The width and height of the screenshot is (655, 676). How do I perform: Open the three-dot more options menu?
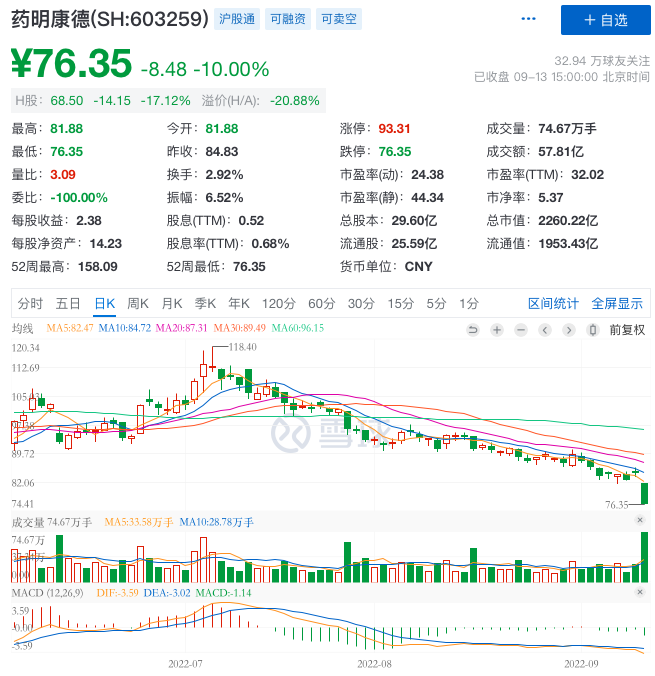(x=528, y=19)
